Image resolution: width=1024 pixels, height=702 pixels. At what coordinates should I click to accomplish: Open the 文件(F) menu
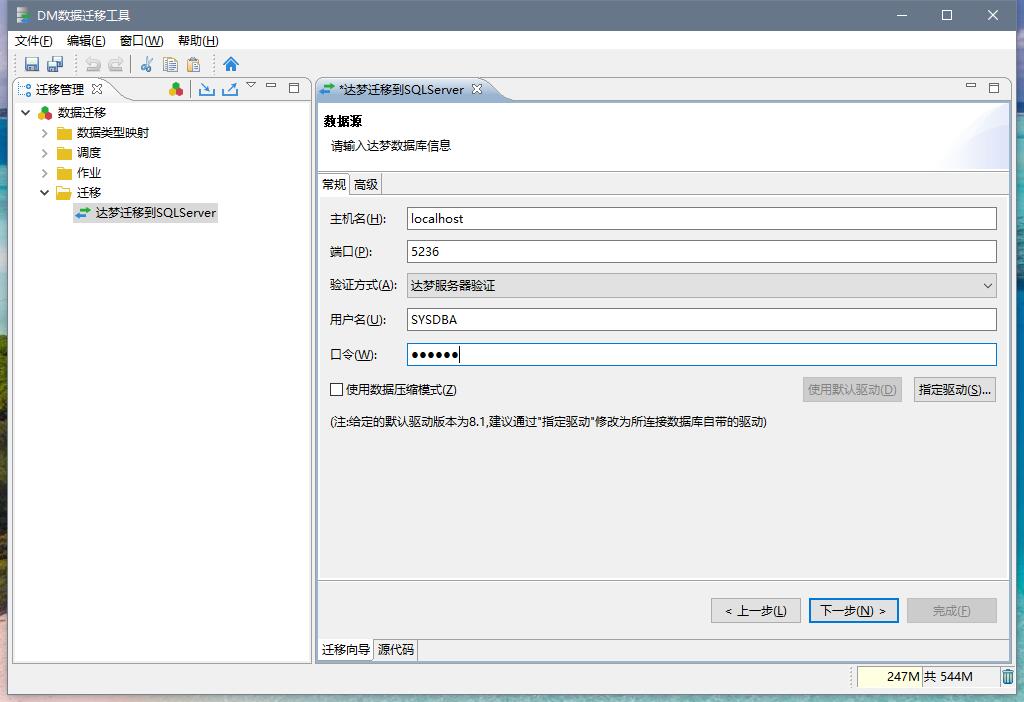33,41
